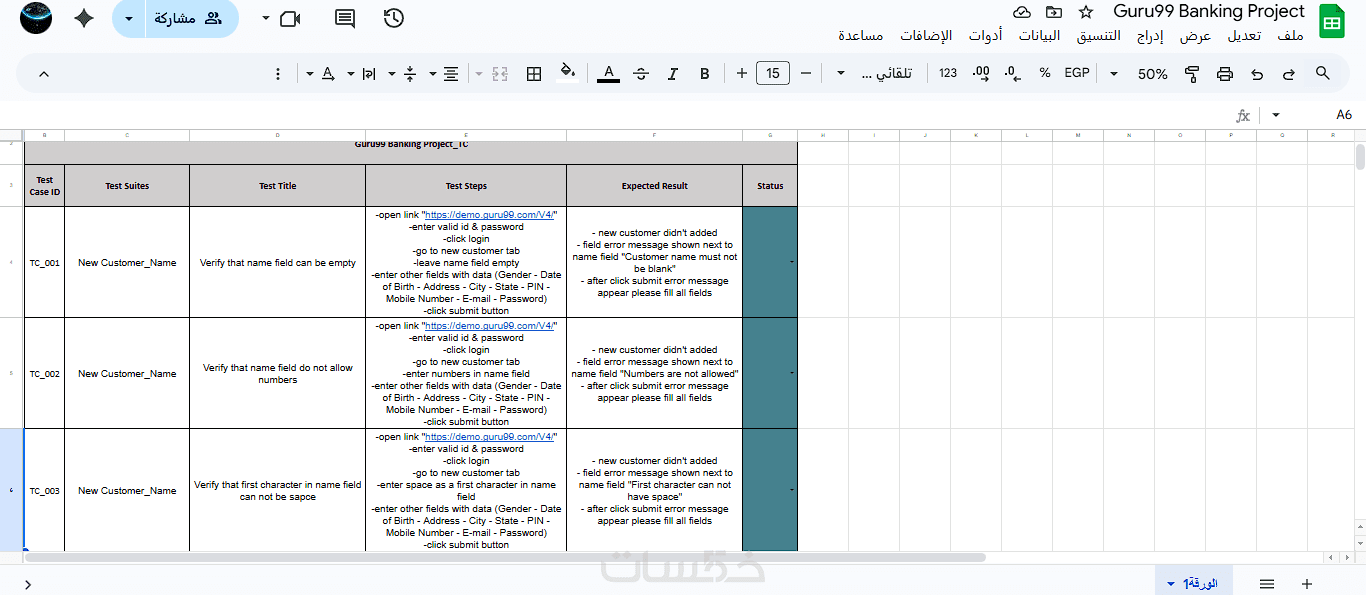Open the إدراج menu
1366x595 pixels.
pyautogui.click(x=1152, y=36)
